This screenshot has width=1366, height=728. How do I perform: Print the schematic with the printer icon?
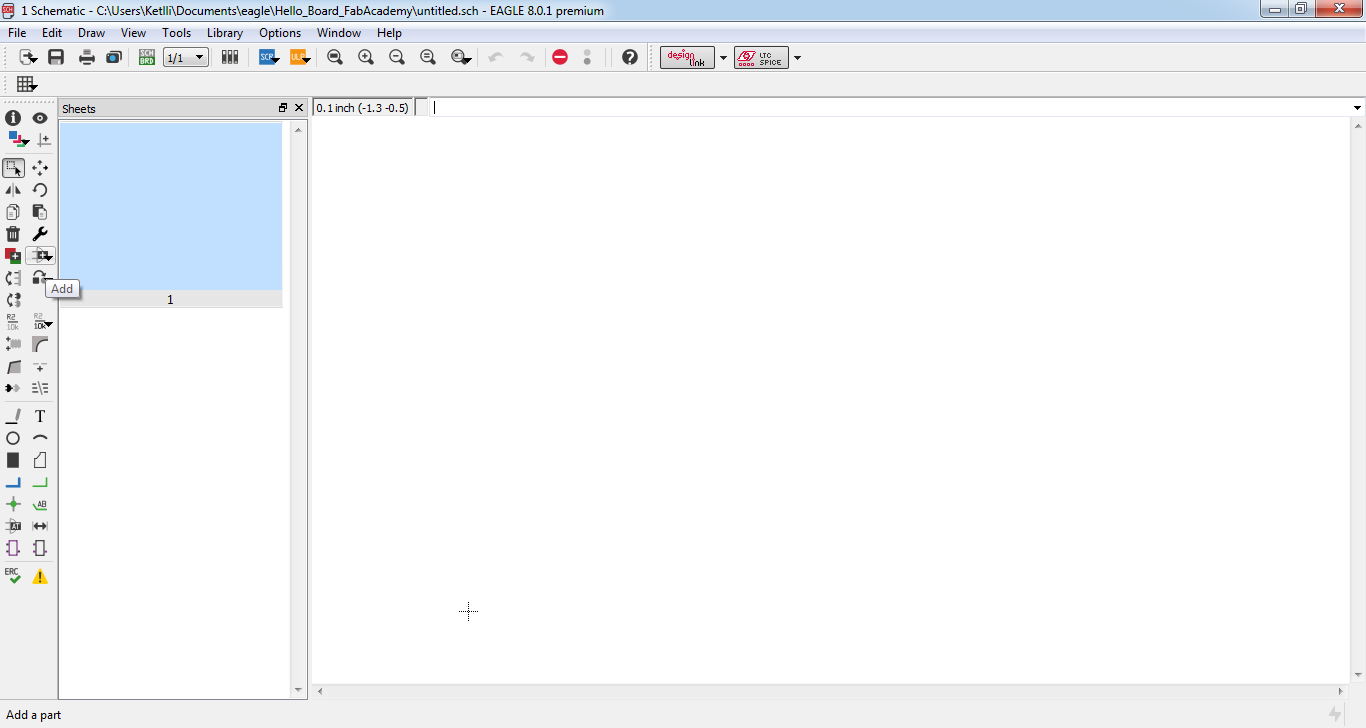87,57
